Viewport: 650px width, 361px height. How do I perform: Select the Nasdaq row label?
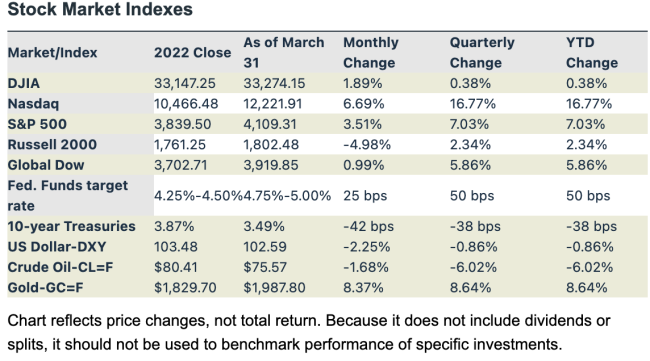coord(33,104)
